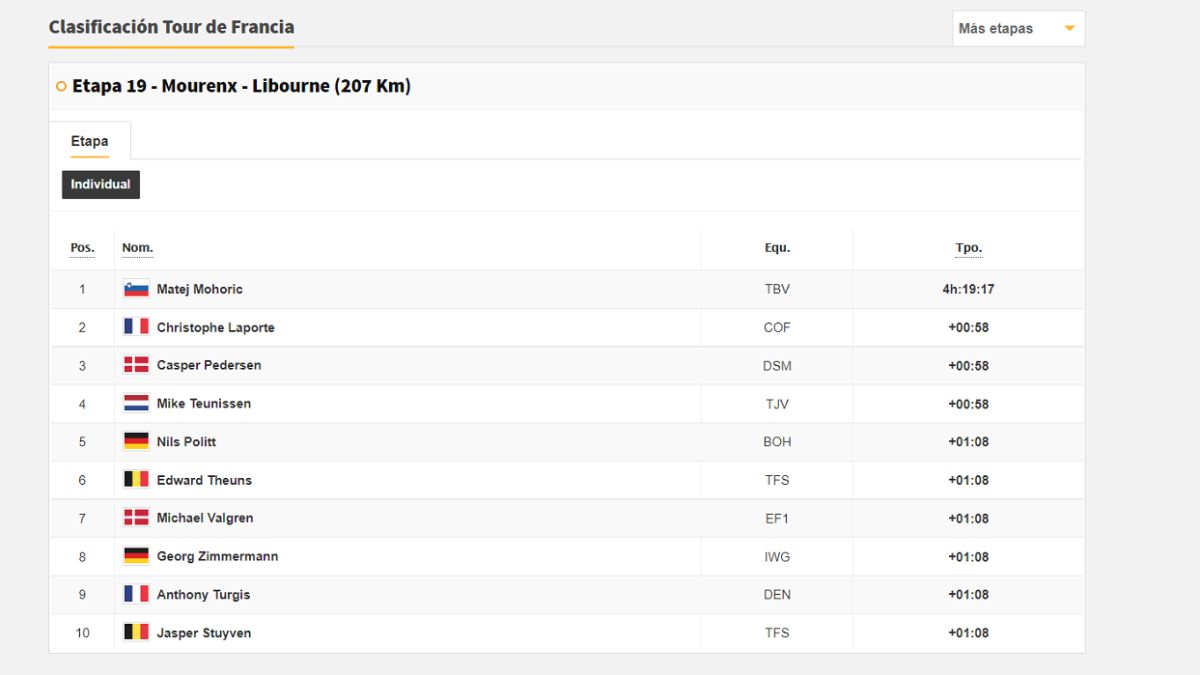This screenshot has height=675, width=1200.
Task: Click rider name Casper Pedersen
Action: [209, 366]
